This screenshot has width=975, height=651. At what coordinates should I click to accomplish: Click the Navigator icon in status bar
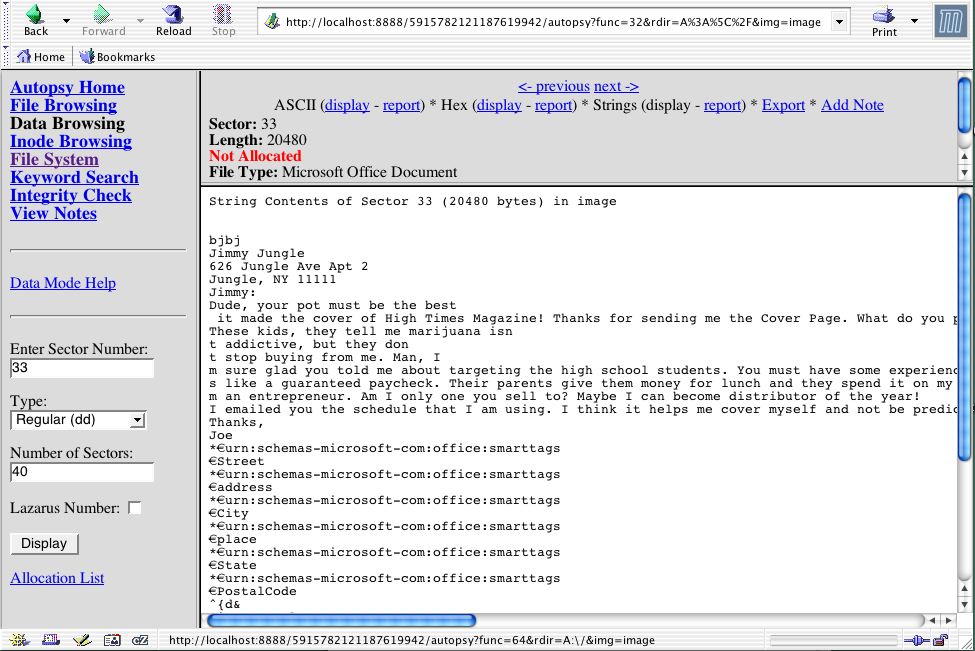tap(18, 640)
